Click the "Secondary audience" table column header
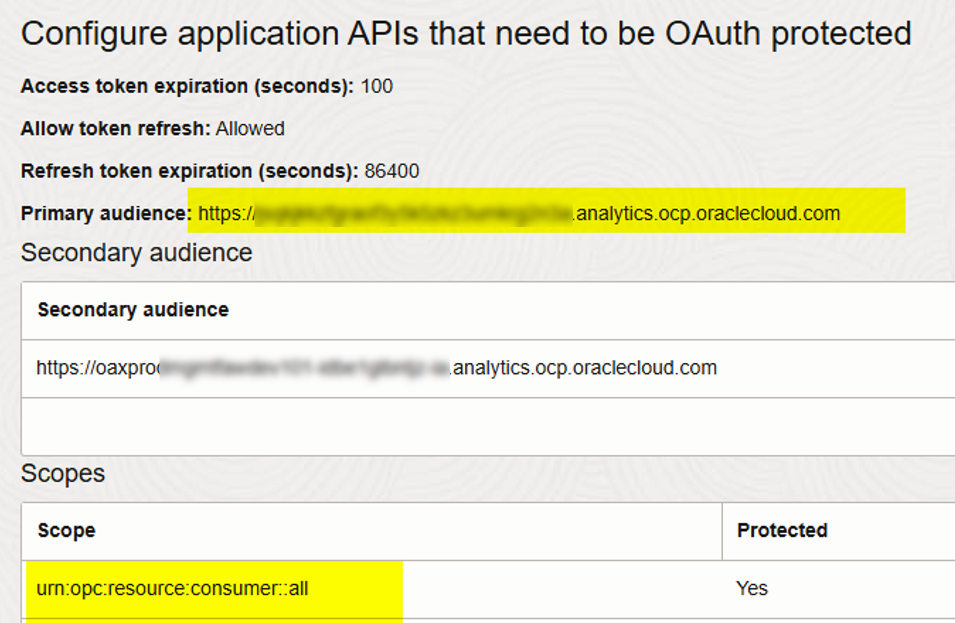 point(133,310)
